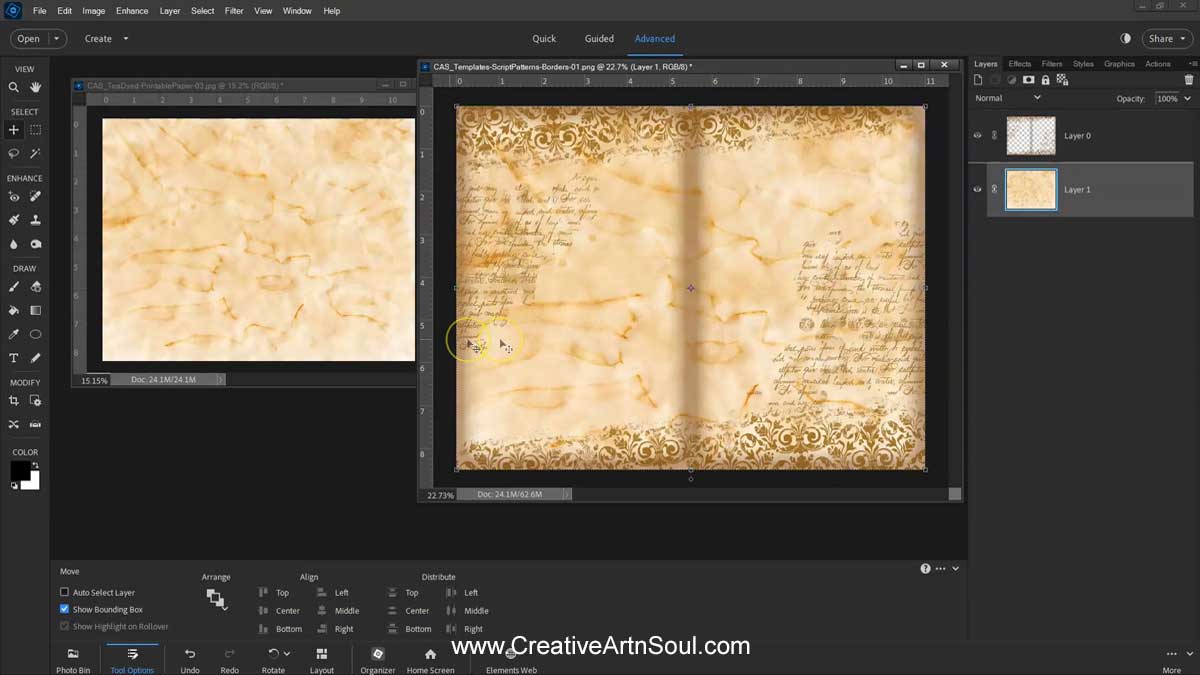Open the Create dropdown
Viewport: 1200px width, 675px height.
[x=105, y=38]
